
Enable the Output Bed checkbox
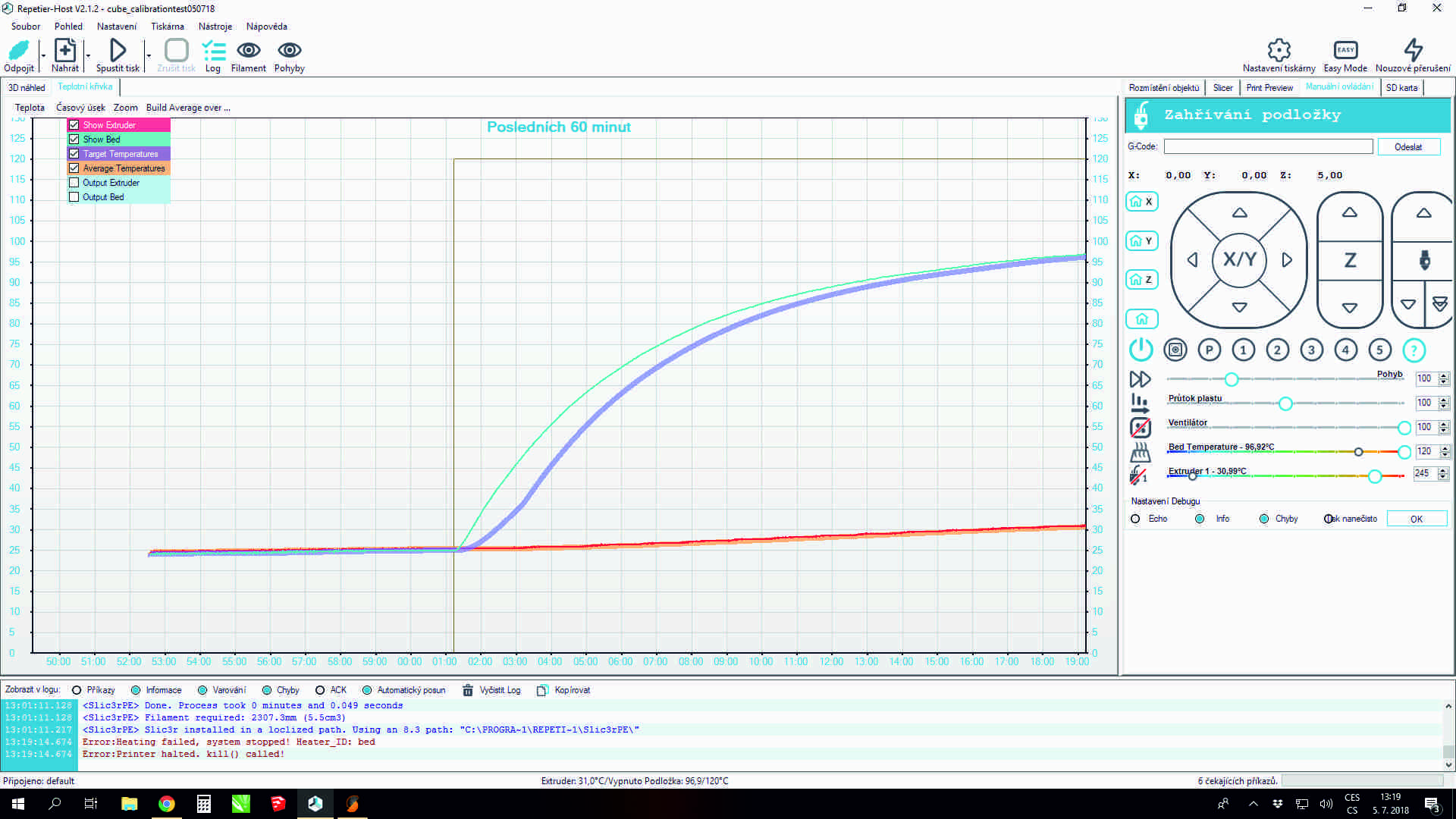pyautogui.click(x=74, y=197)
